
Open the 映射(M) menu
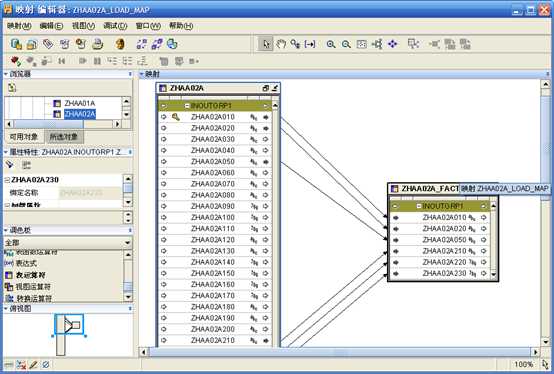pos(19,26)
